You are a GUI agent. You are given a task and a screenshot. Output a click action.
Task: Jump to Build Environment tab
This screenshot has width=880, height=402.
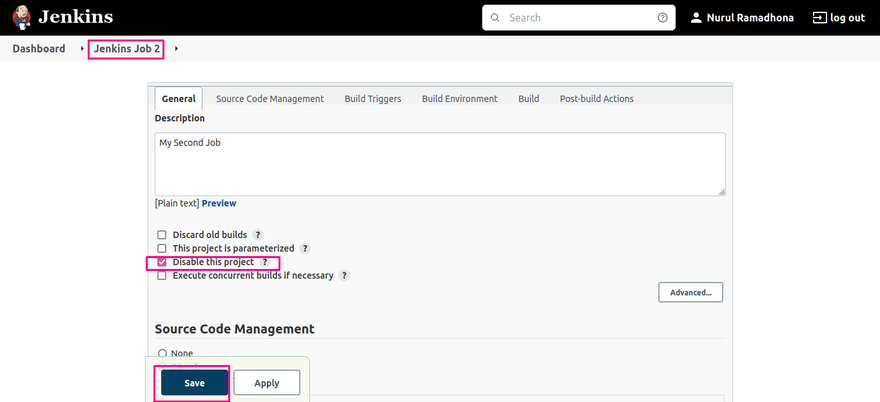click(460, 99)
